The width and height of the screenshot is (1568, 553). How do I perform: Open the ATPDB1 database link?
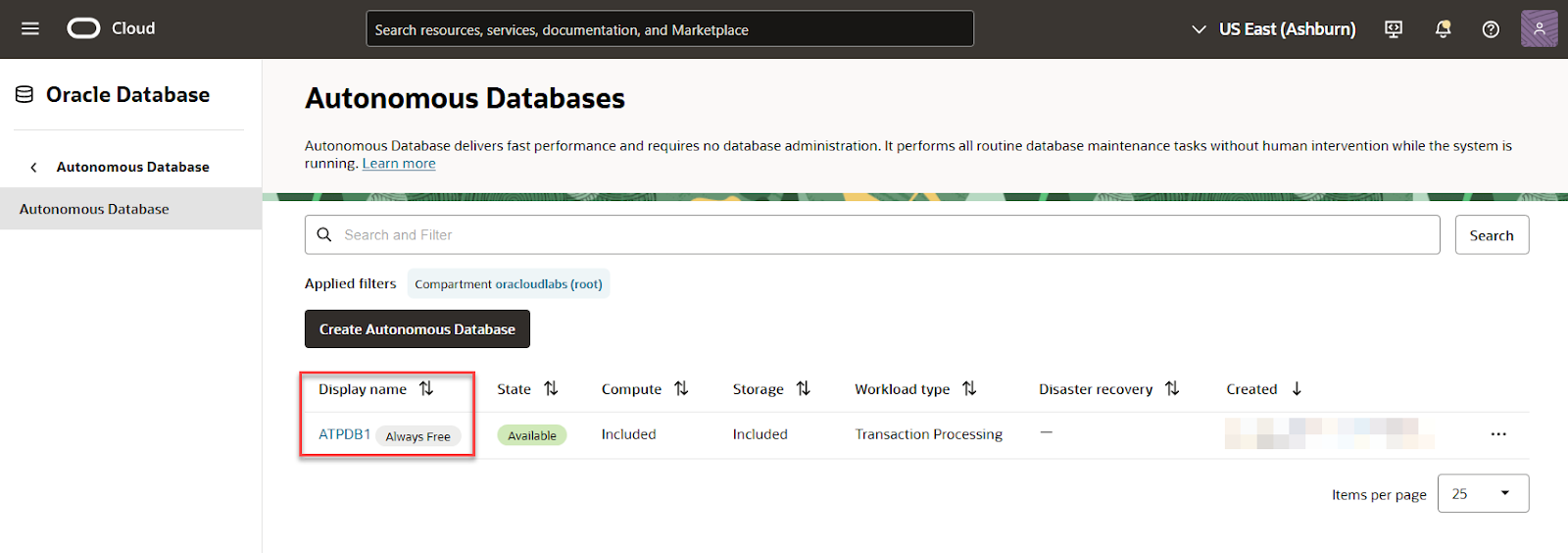point(344,434)
